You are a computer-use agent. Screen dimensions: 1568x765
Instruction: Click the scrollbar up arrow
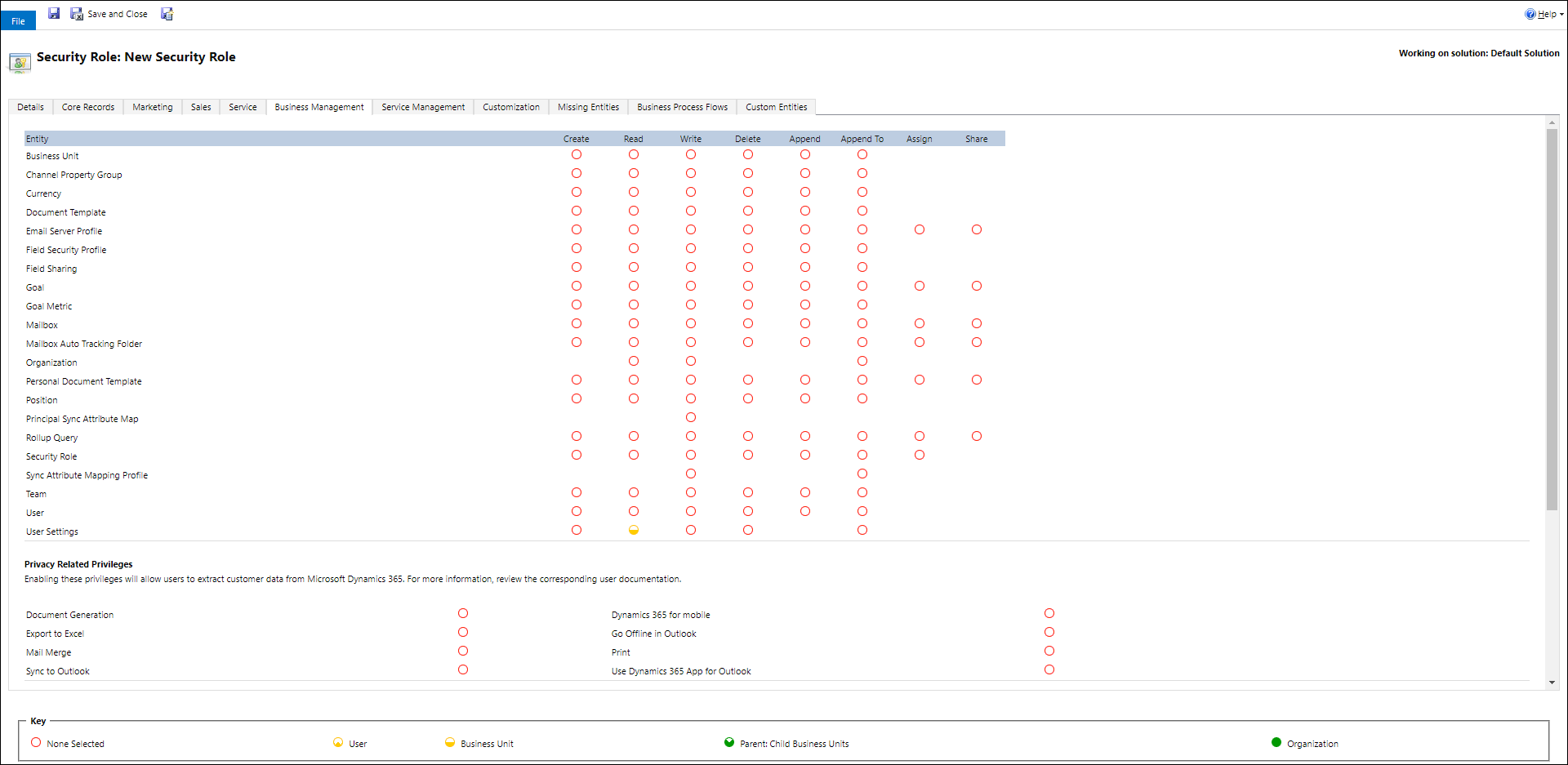[1552, 122]
